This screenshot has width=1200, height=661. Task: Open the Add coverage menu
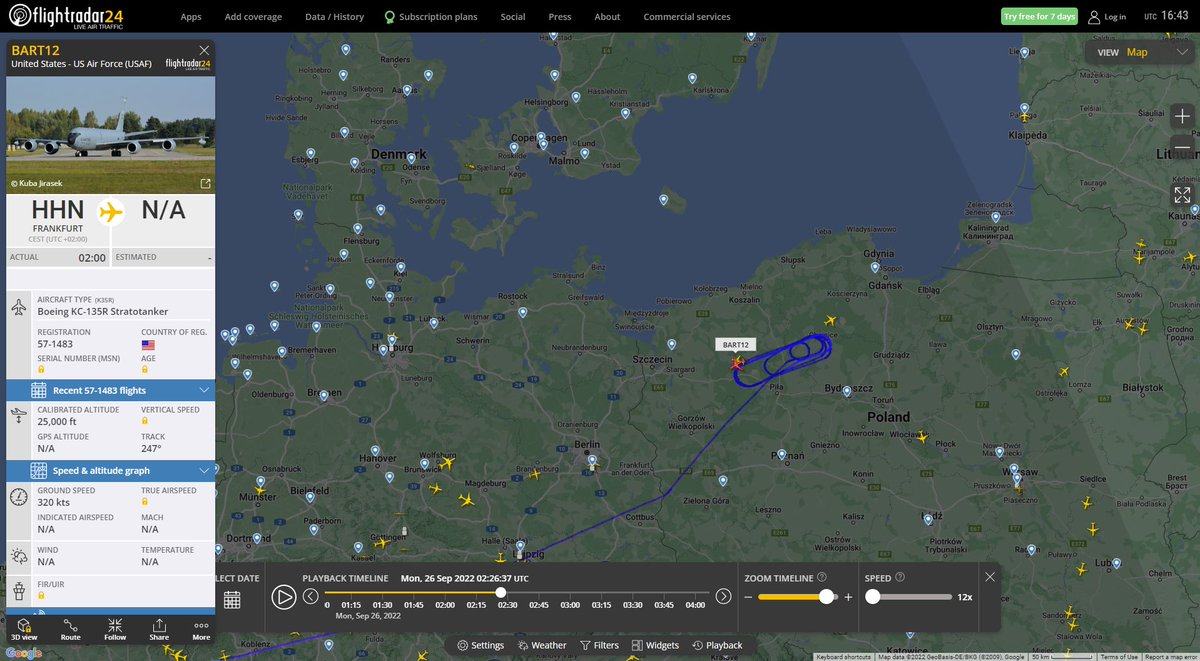[x=253, y=17]
